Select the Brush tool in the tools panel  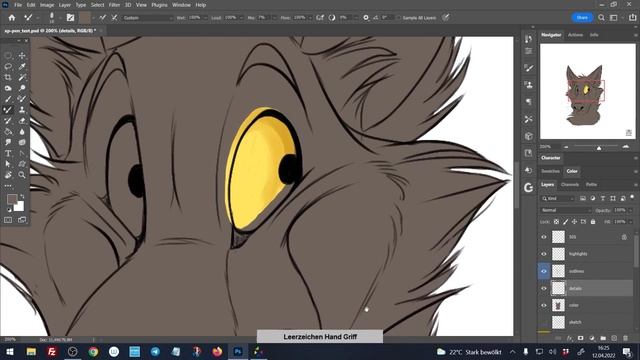(x=8, y=99)
